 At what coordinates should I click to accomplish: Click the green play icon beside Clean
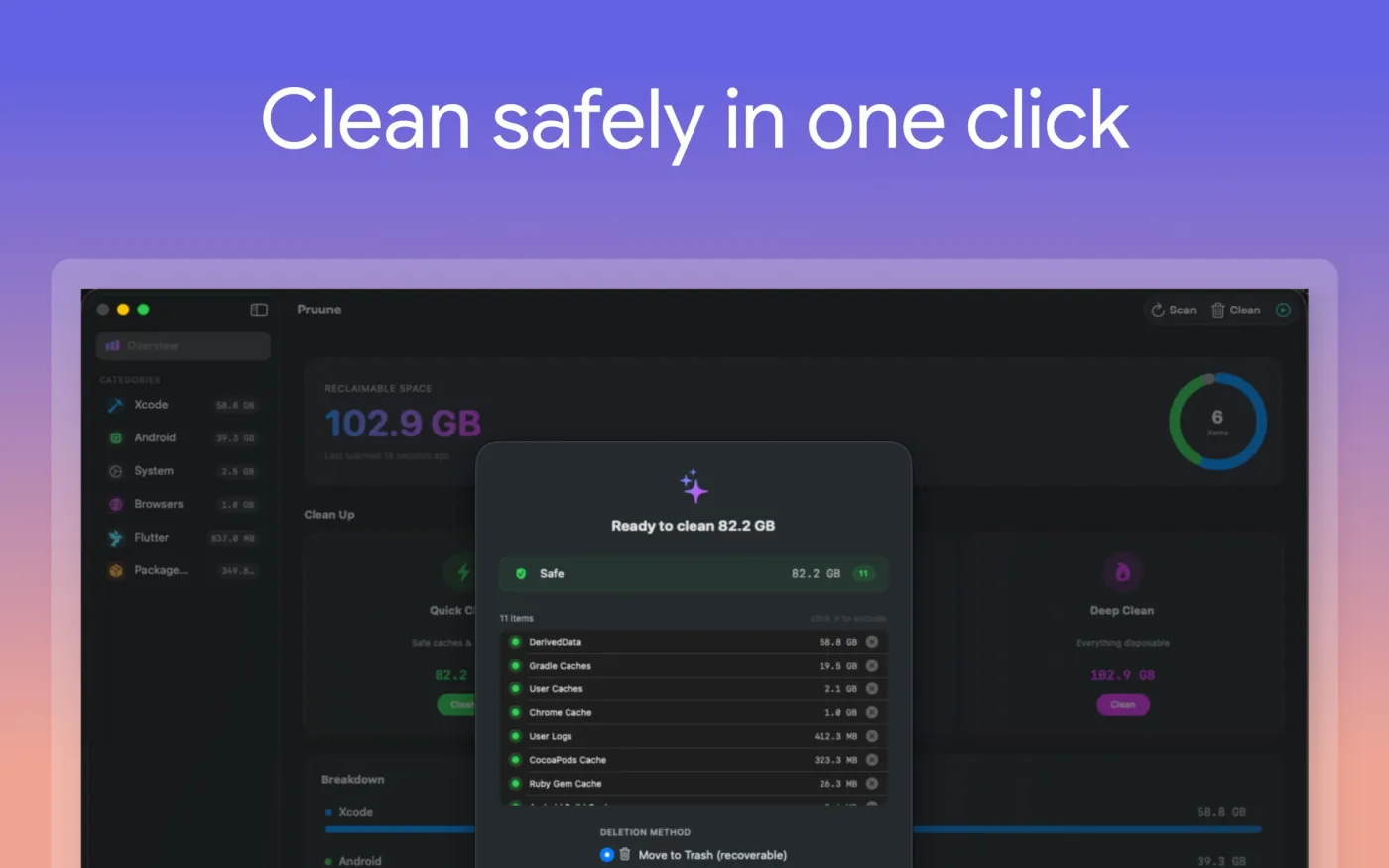1283,310
